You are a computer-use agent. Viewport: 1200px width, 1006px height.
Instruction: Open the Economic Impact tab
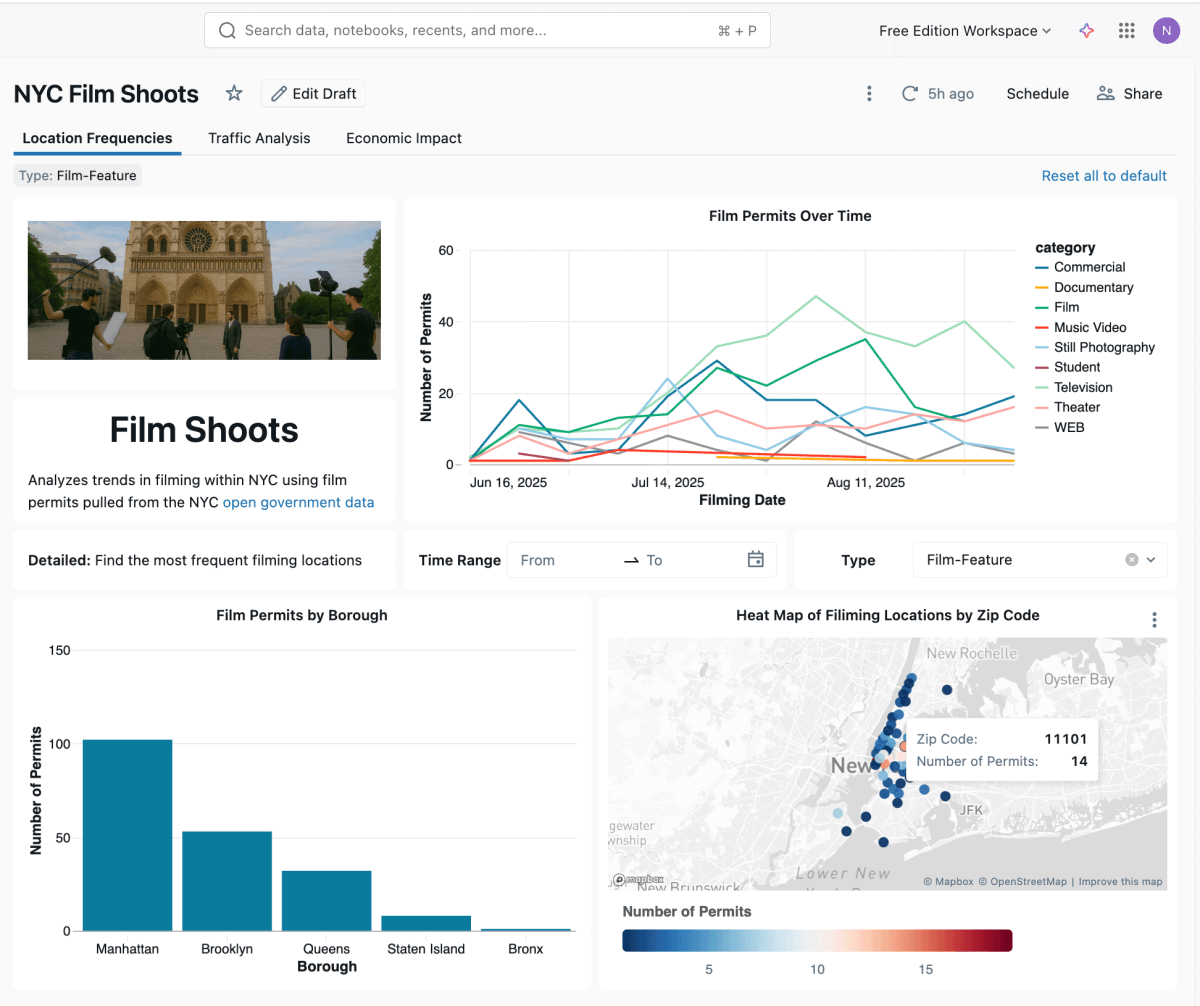coord(404,138)
